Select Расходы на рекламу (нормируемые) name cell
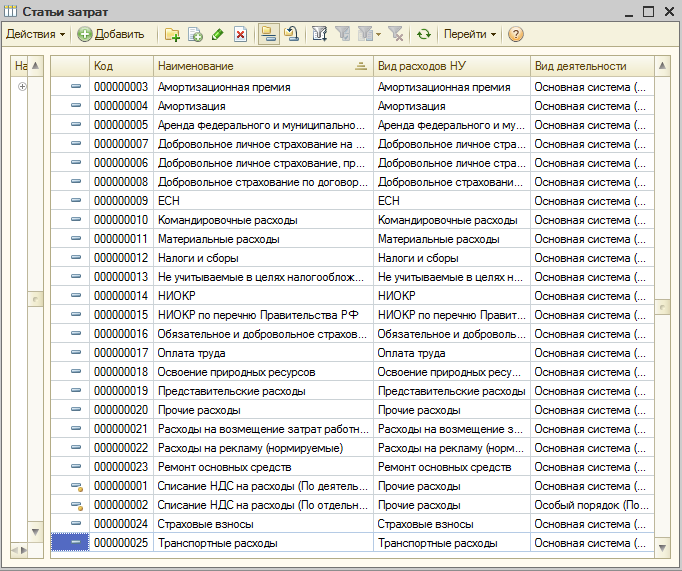 [263, 448]
